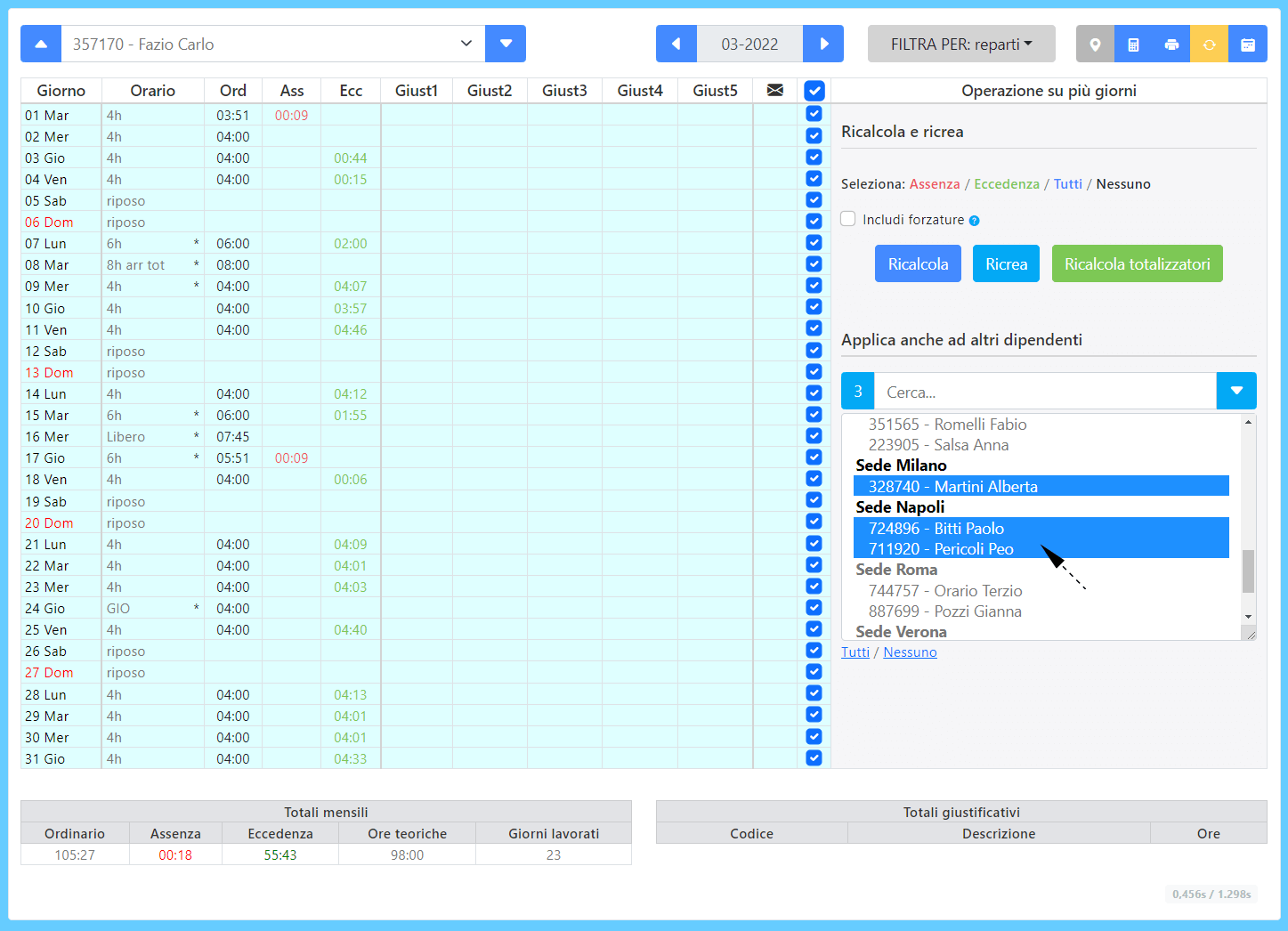Expand employee search list arrow button
1288x931 pixels.
(x=1236, y=391)
